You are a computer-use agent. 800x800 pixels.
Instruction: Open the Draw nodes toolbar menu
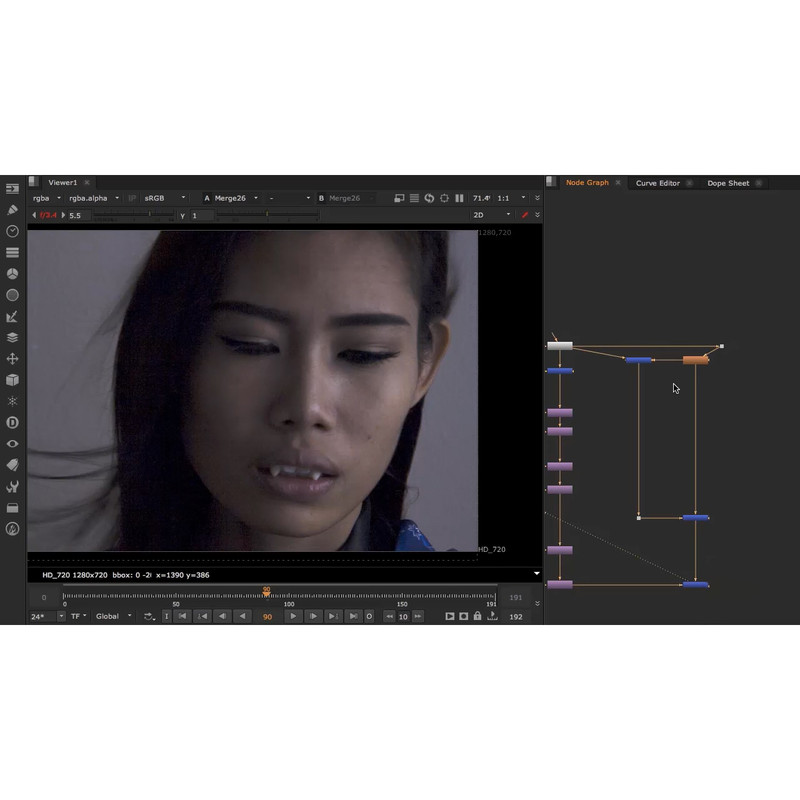12,210
